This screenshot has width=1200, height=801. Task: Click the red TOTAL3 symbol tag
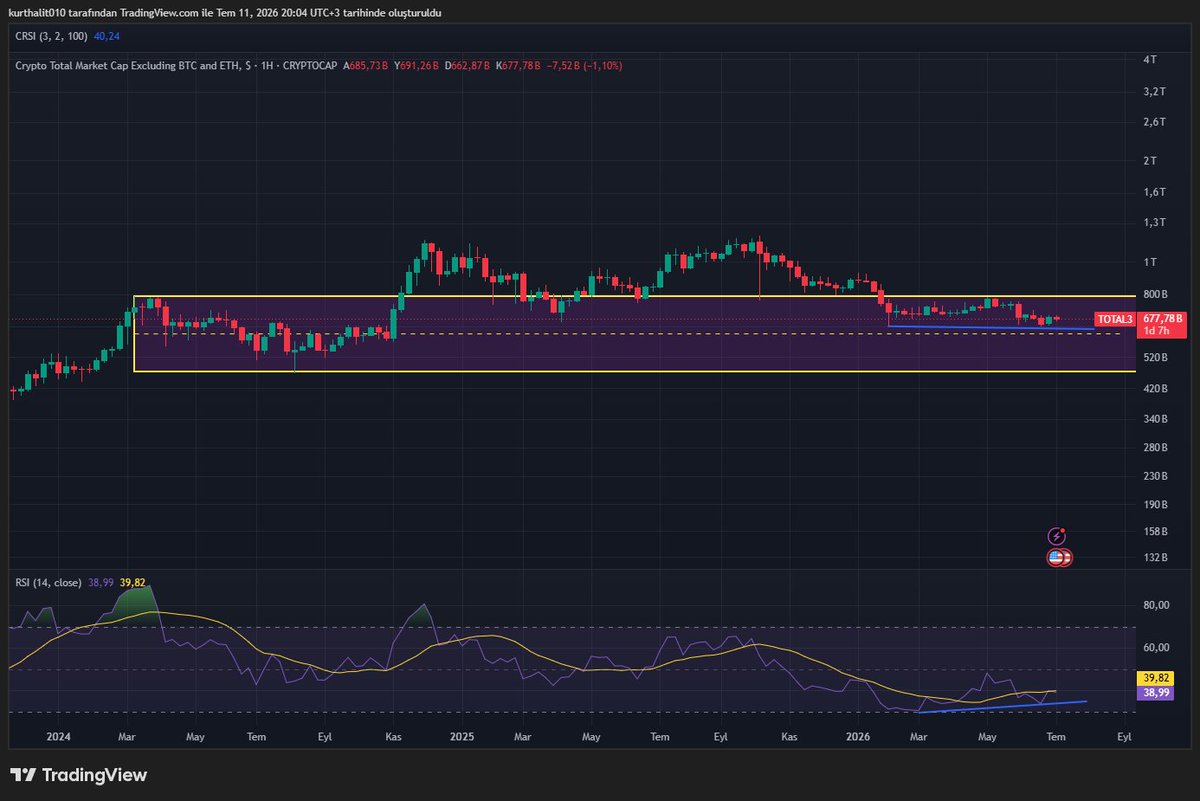(1116, 319)
